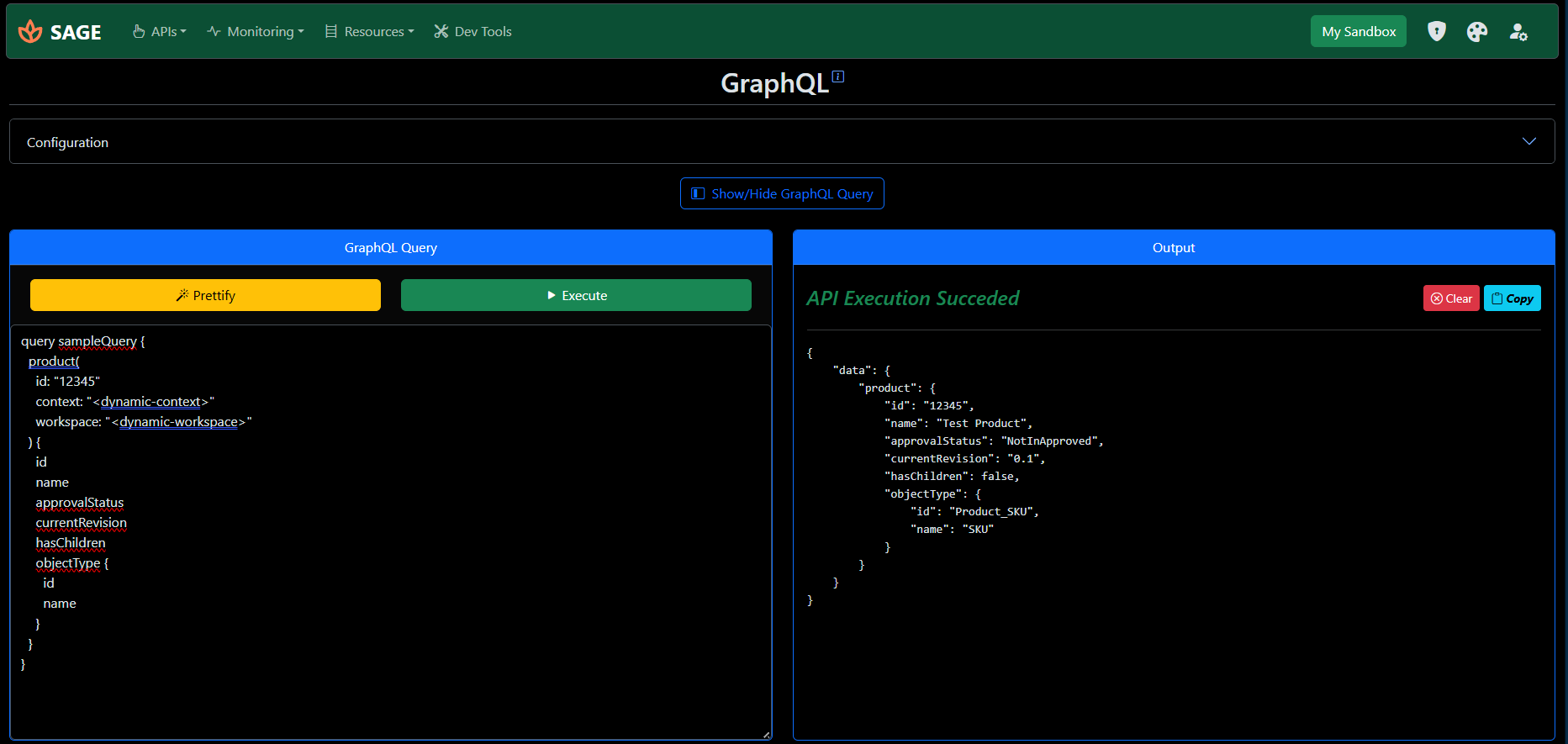Click 'dynamic-context' placeholder in query
This screenshot has width=1568, height=744.
coord(150,402)
